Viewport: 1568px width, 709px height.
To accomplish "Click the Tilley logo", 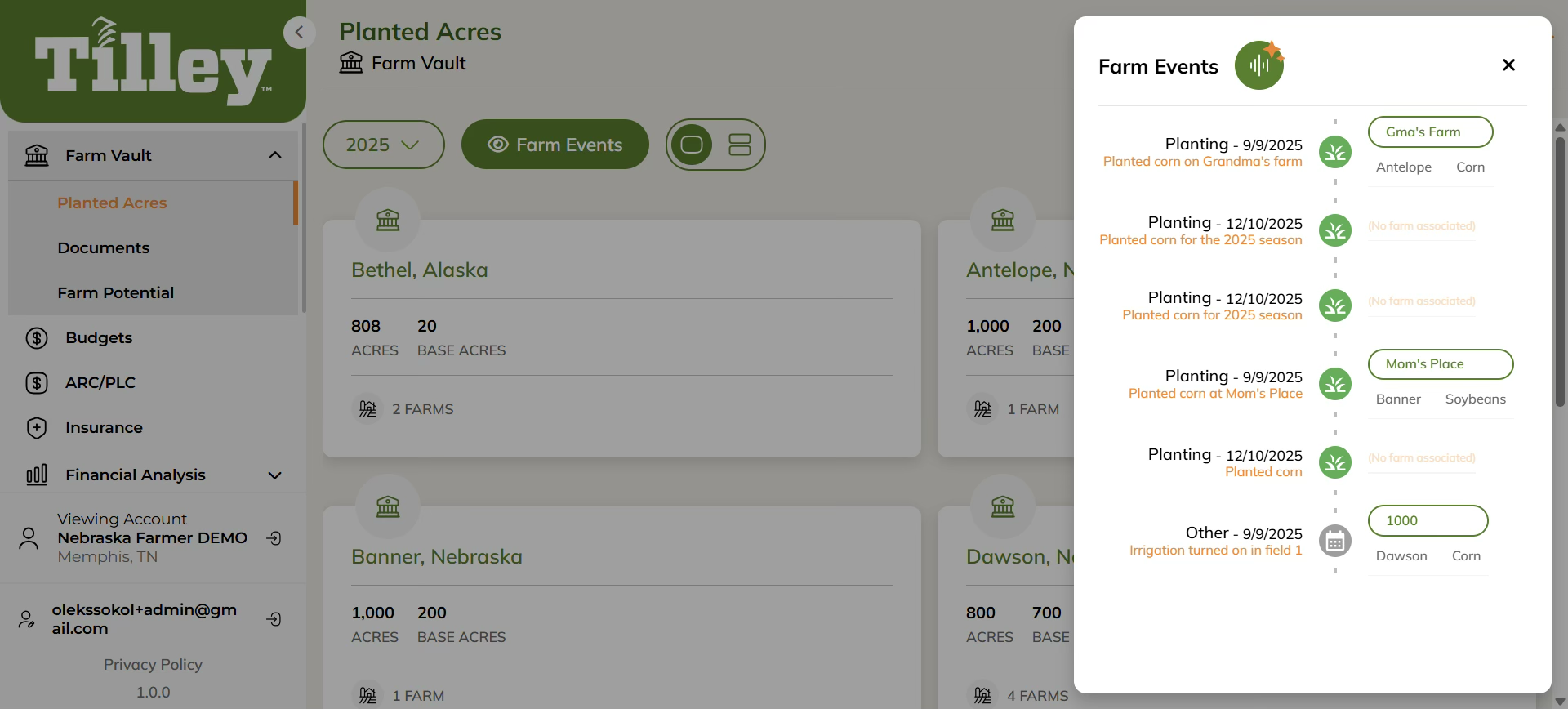I will 154,62.
